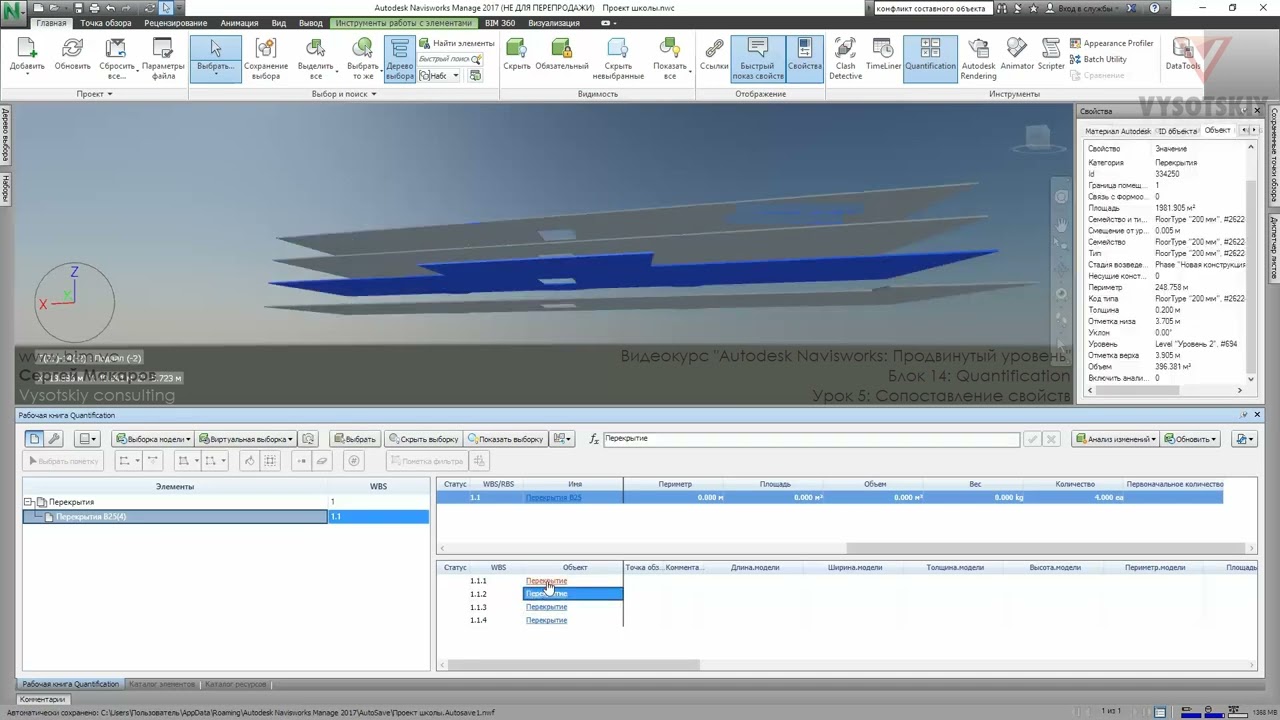Open the Clash Detective tool

click(845, 60)
